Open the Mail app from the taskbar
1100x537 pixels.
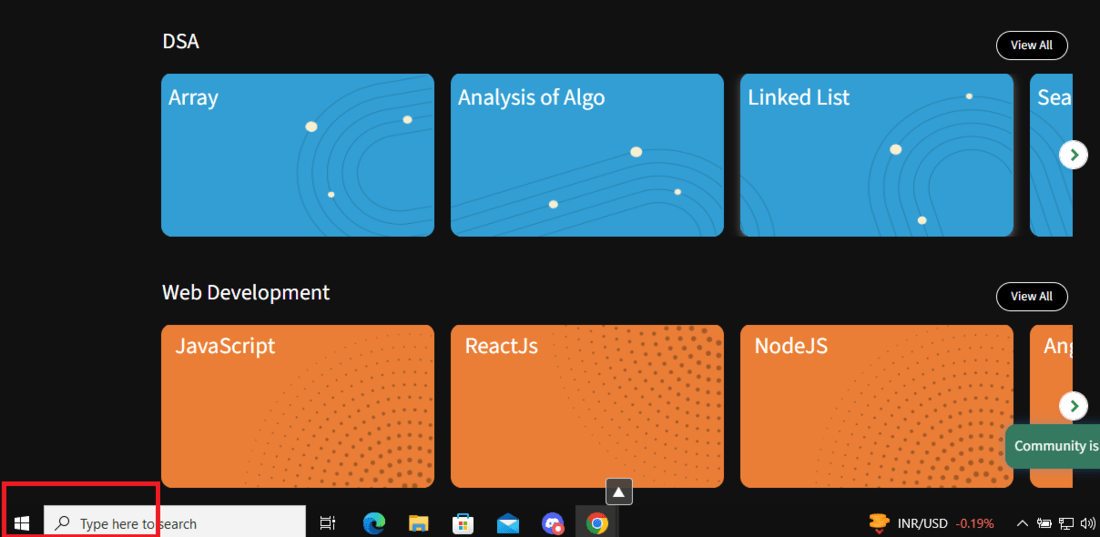pos(508,523)
